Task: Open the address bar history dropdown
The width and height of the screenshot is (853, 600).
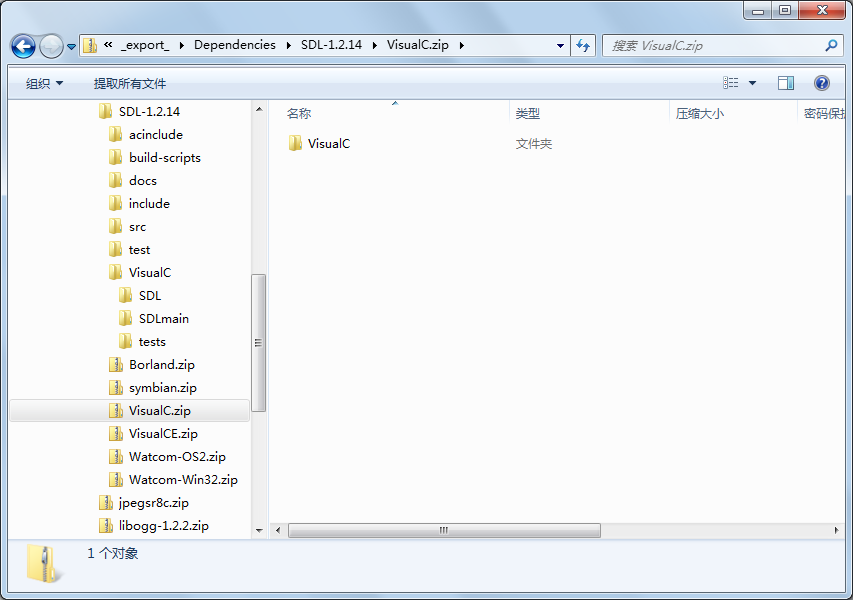Action: click(x=561, y=45)
